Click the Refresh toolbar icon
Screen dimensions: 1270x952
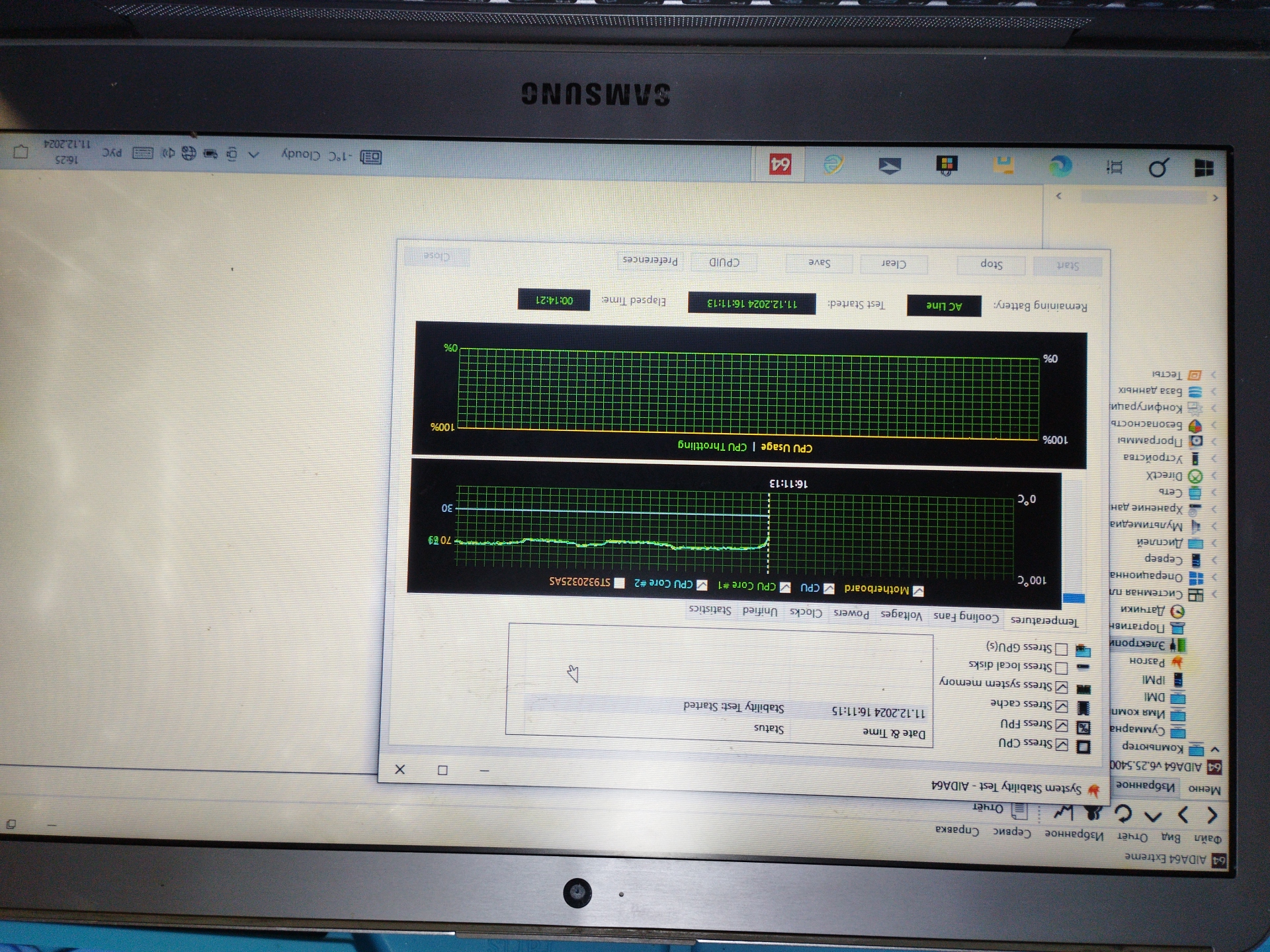click(x=1122, y=813)
